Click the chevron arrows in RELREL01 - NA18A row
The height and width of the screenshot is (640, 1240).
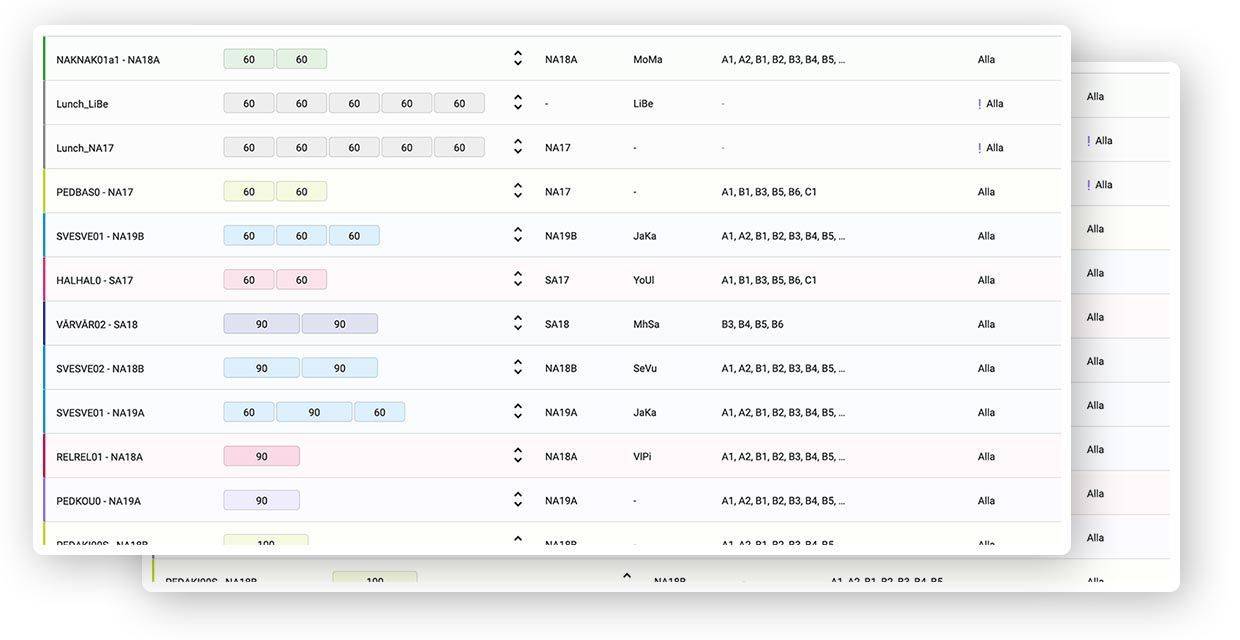pos(518,456)
